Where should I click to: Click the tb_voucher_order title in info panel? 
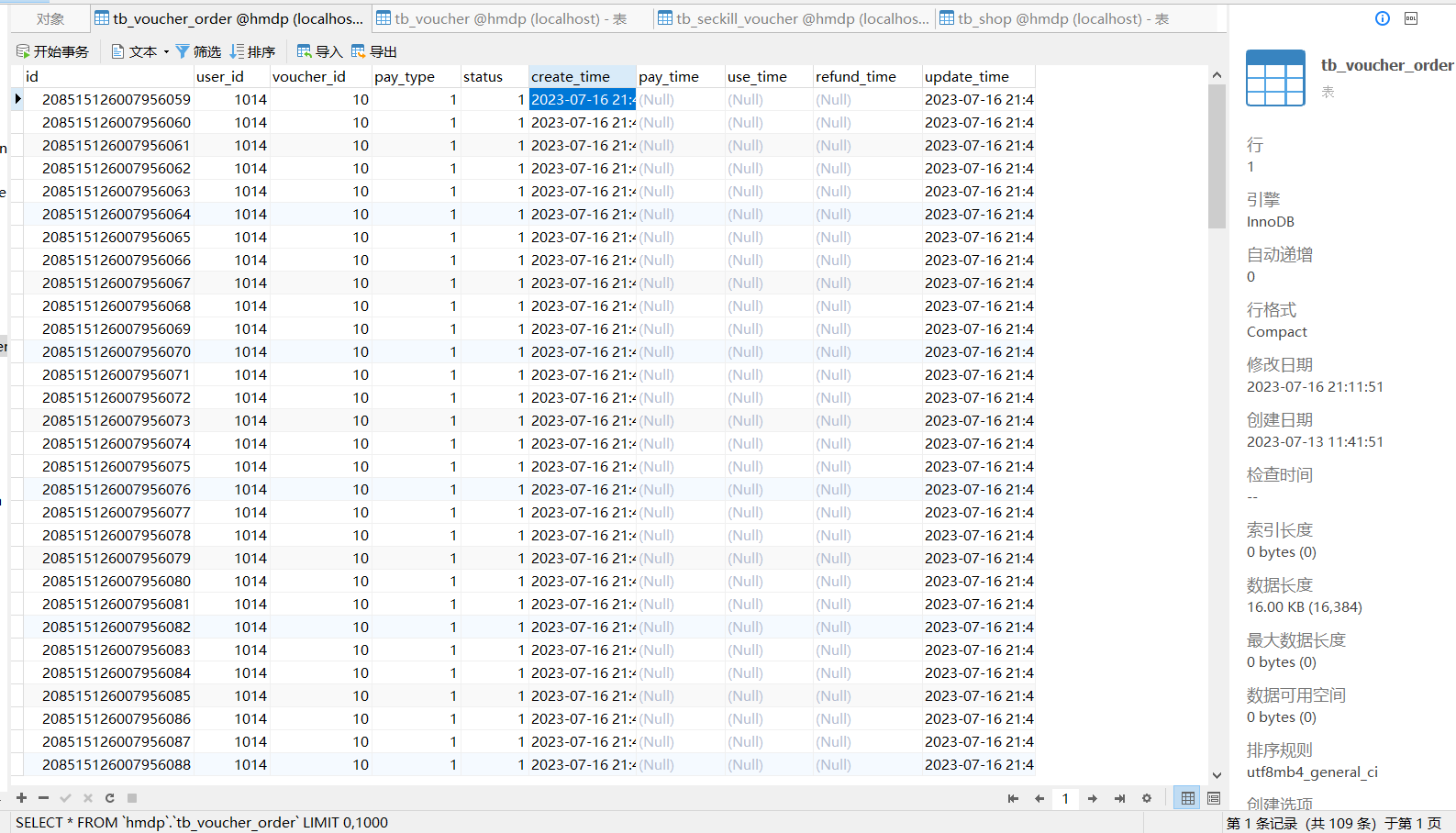pyautogui.click(x=1387, y=65)
